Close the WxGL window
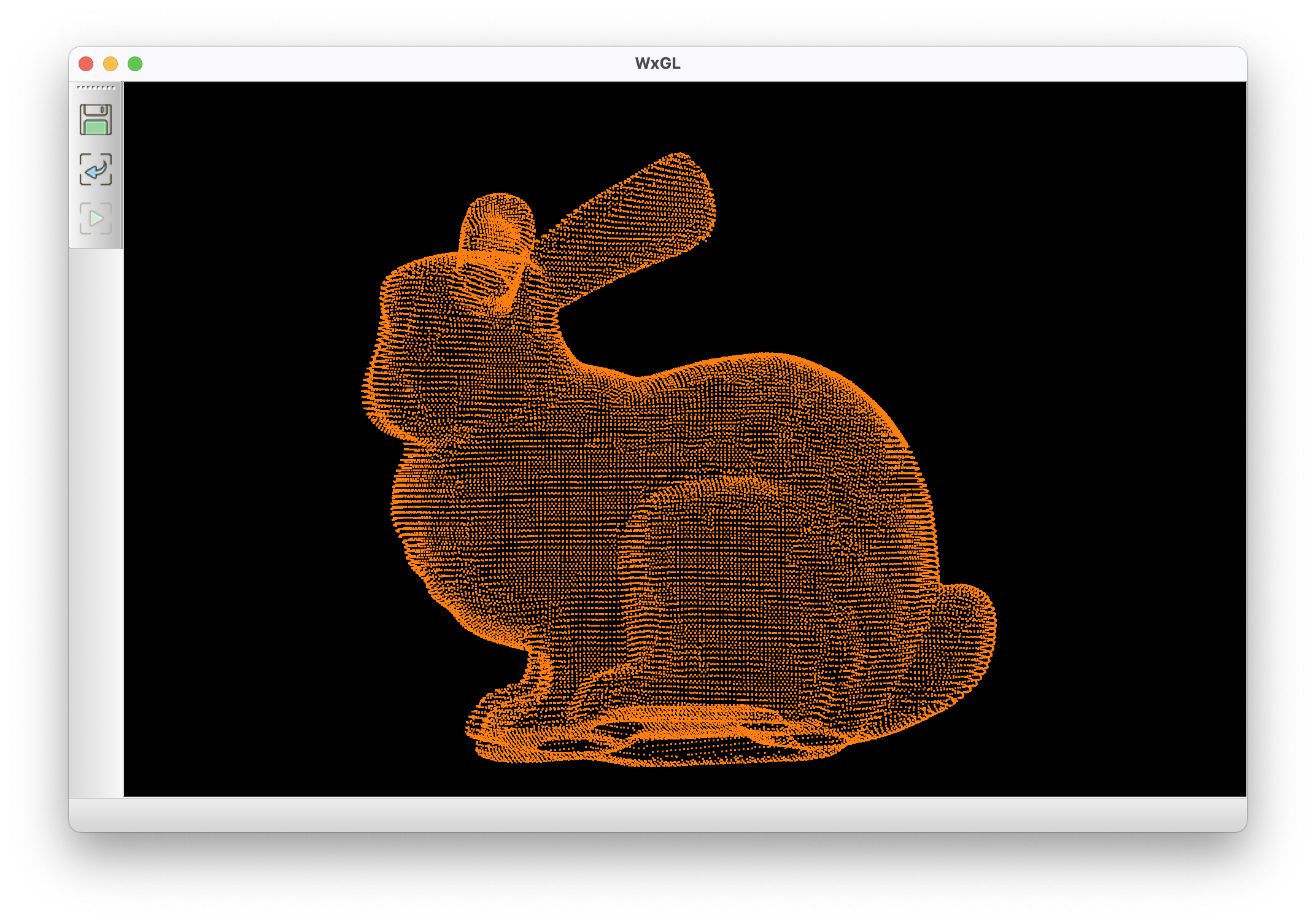1316x923 pixels. [x=86, y=64]
